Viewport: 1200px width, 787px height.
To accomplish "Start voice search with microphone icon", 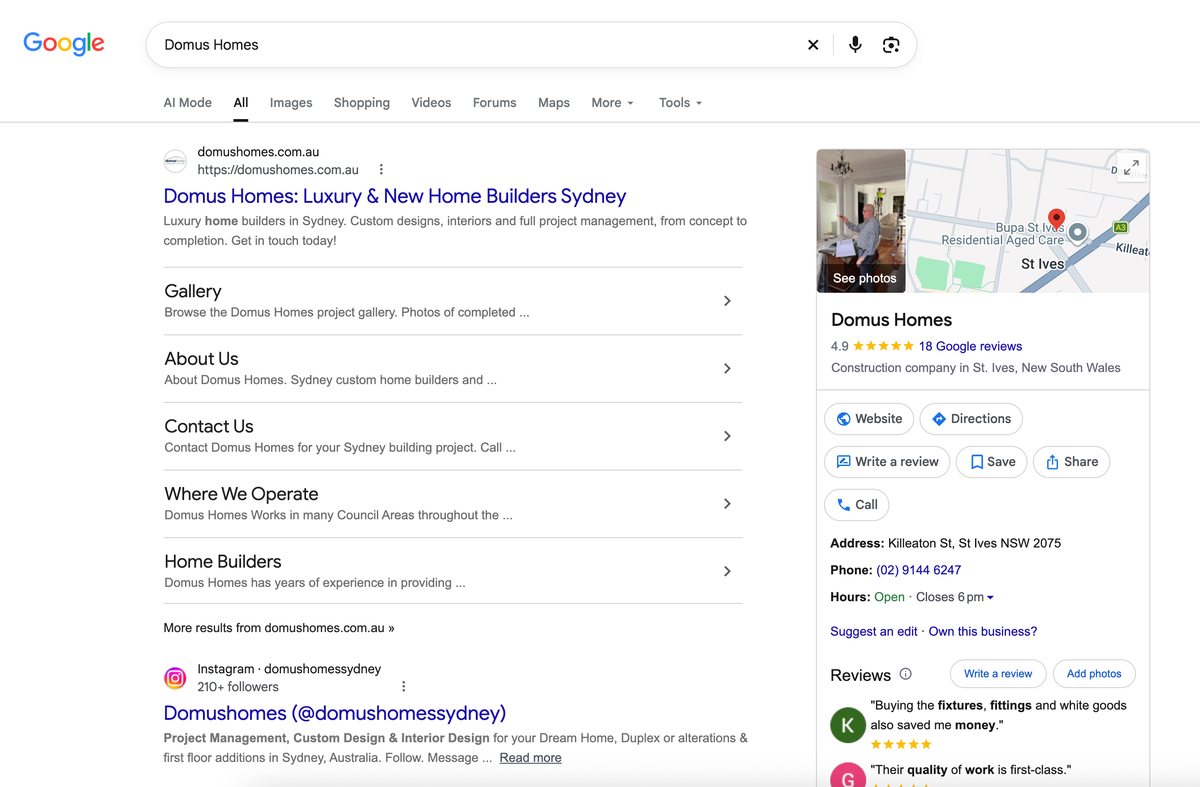I will (855, 45).
